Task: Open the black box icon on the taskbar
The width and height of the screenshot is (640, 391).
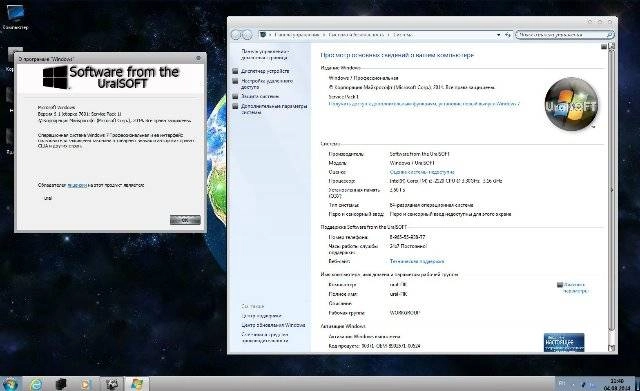Action: [60, 384]
